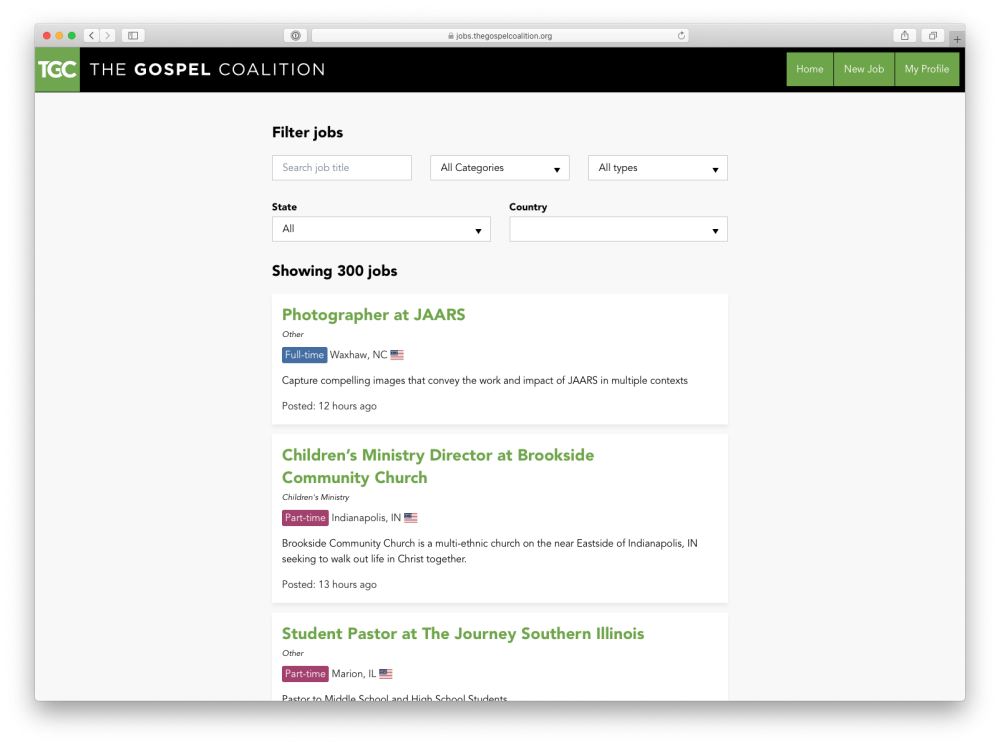
Task: Open the show all tabs icon
Action: [x=932, y=34]
